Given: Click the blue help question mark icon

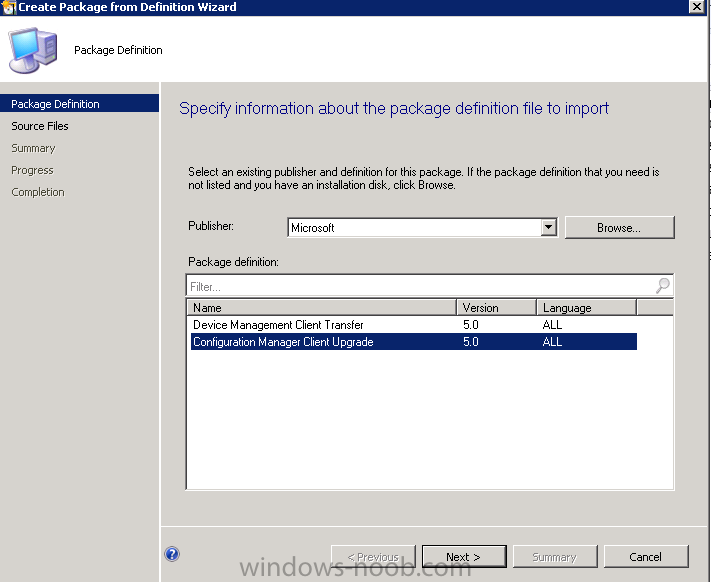Looking at the screenshot, I should (172, 554).
